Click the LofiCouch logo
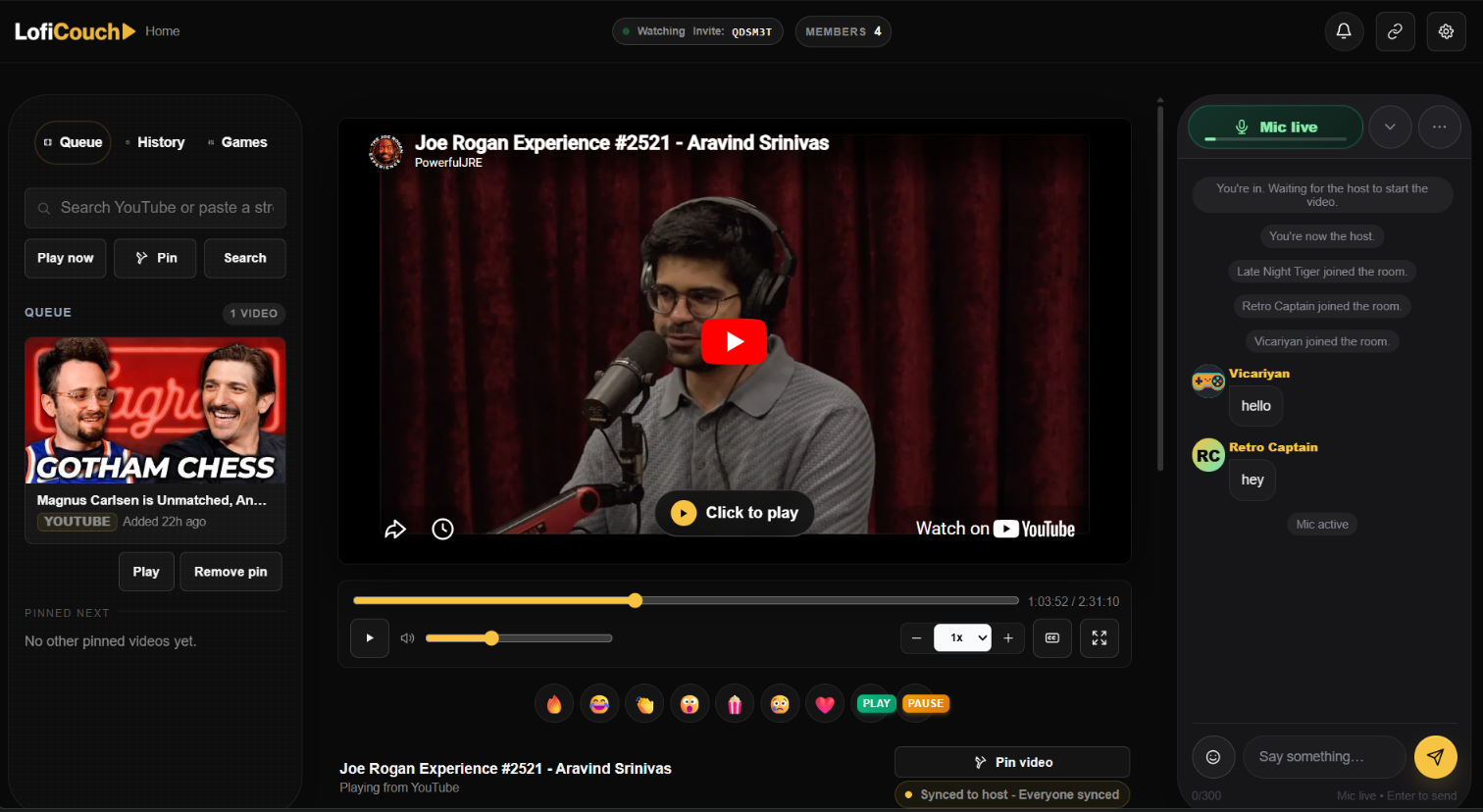The height and width of the screenshot is (812, 1483). pos(75,31)
